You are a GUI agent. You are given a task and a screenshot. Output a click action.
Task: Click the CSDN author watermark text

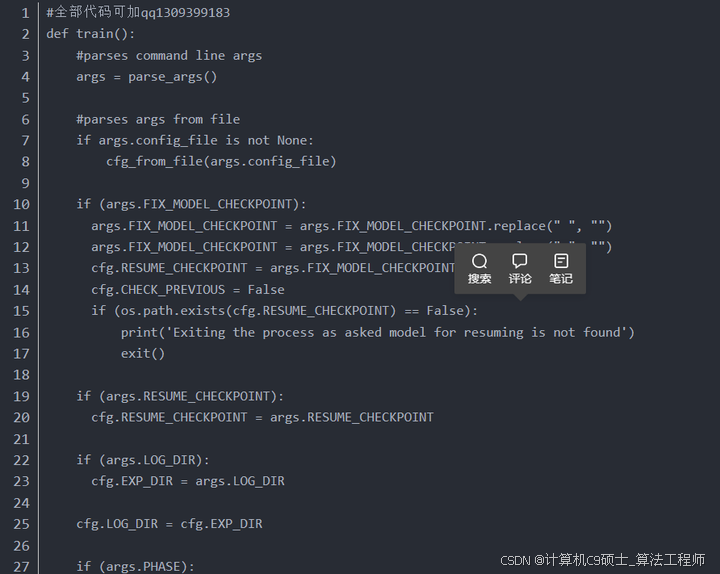point(603,560)
